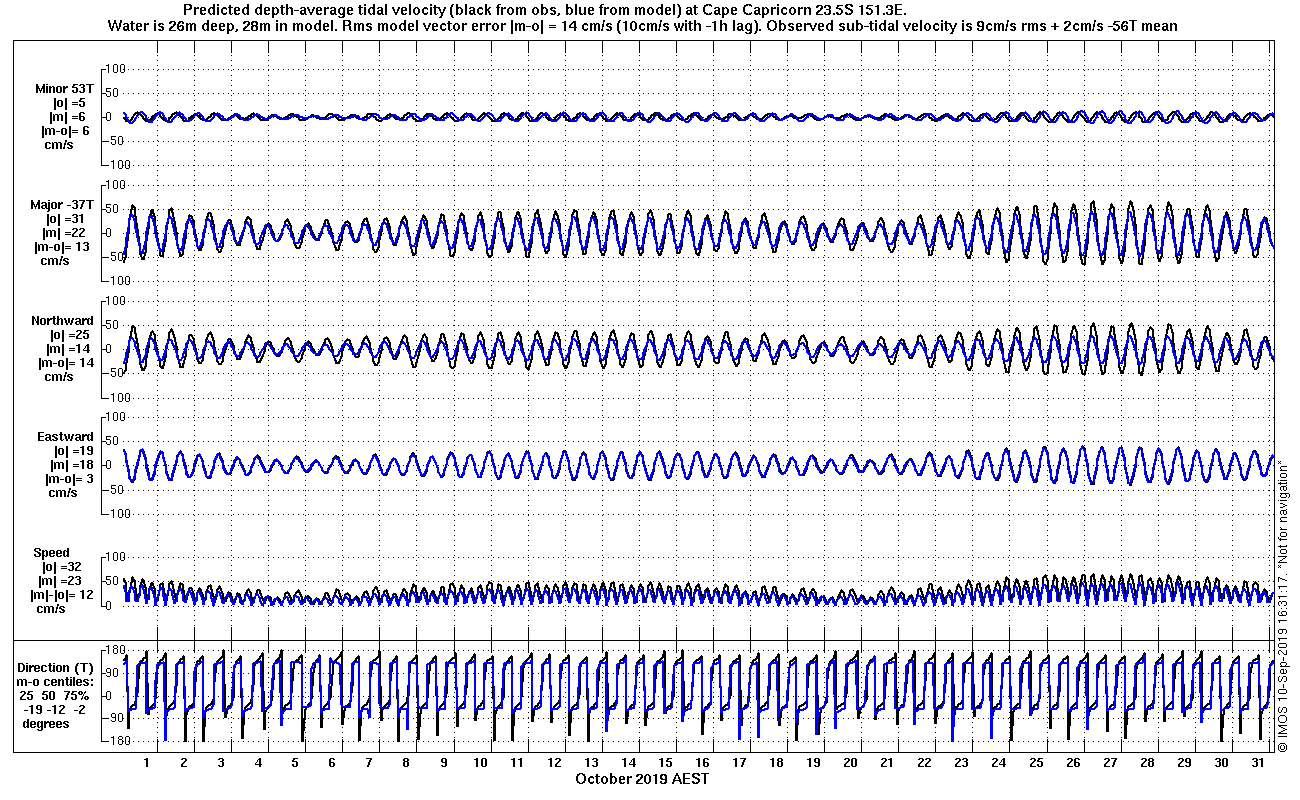
Task: Click the "|o| =5" value in Minor panel
Action: [69, 103]
